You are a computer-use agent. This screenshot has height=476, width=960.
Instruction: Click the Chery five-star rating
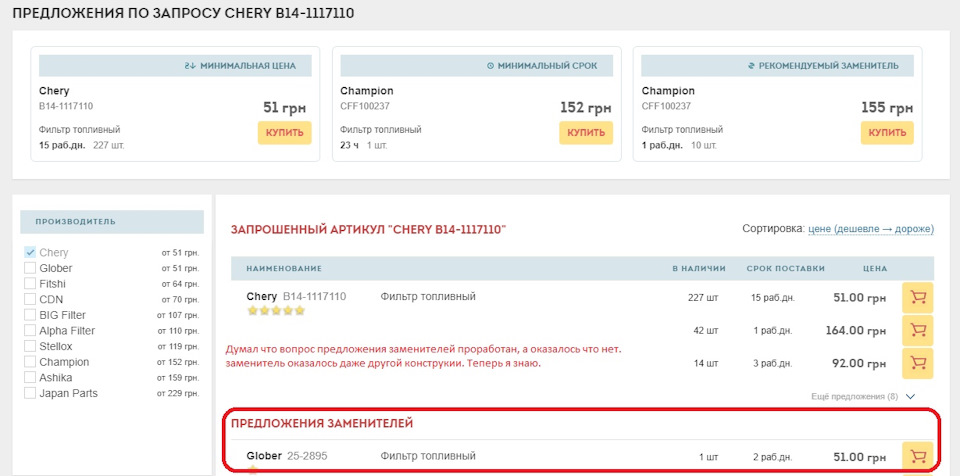tap(276, 311)
